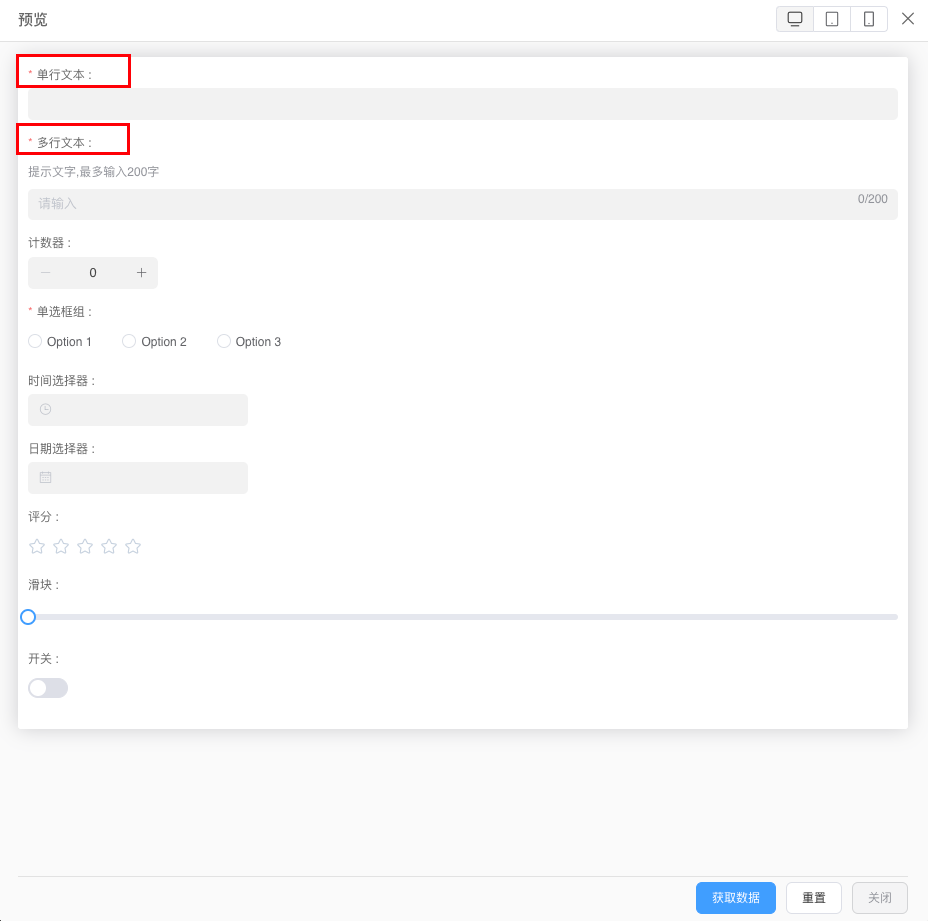Click the 滑块 slider handle
The image size is (928, 921).
click(x=28, y=617)
